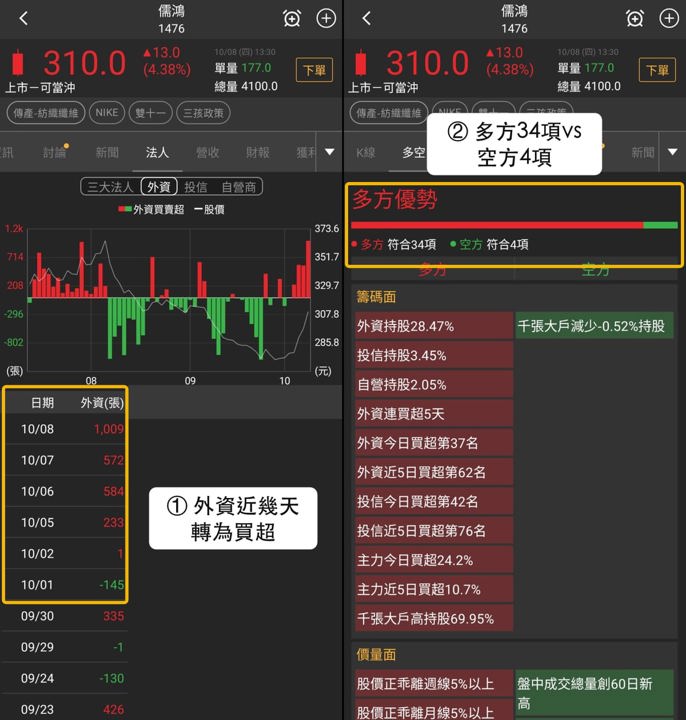Expand tab list arrow in right screen
The height and width of the screenshot is (720, 686).
click(x=672, y=152)
